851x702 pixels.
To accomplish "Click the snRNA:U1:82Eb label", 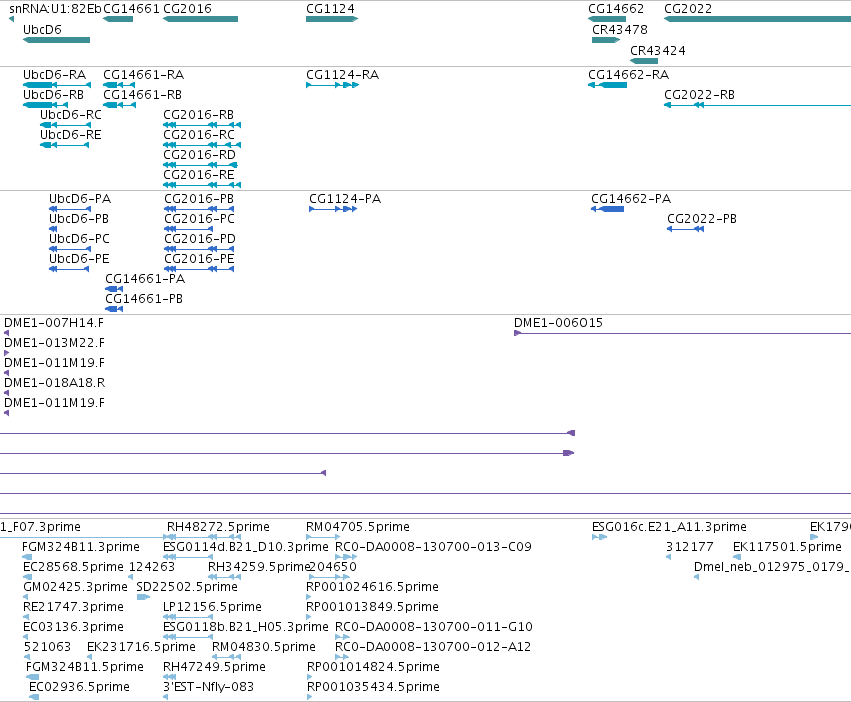I will [55, 9].
